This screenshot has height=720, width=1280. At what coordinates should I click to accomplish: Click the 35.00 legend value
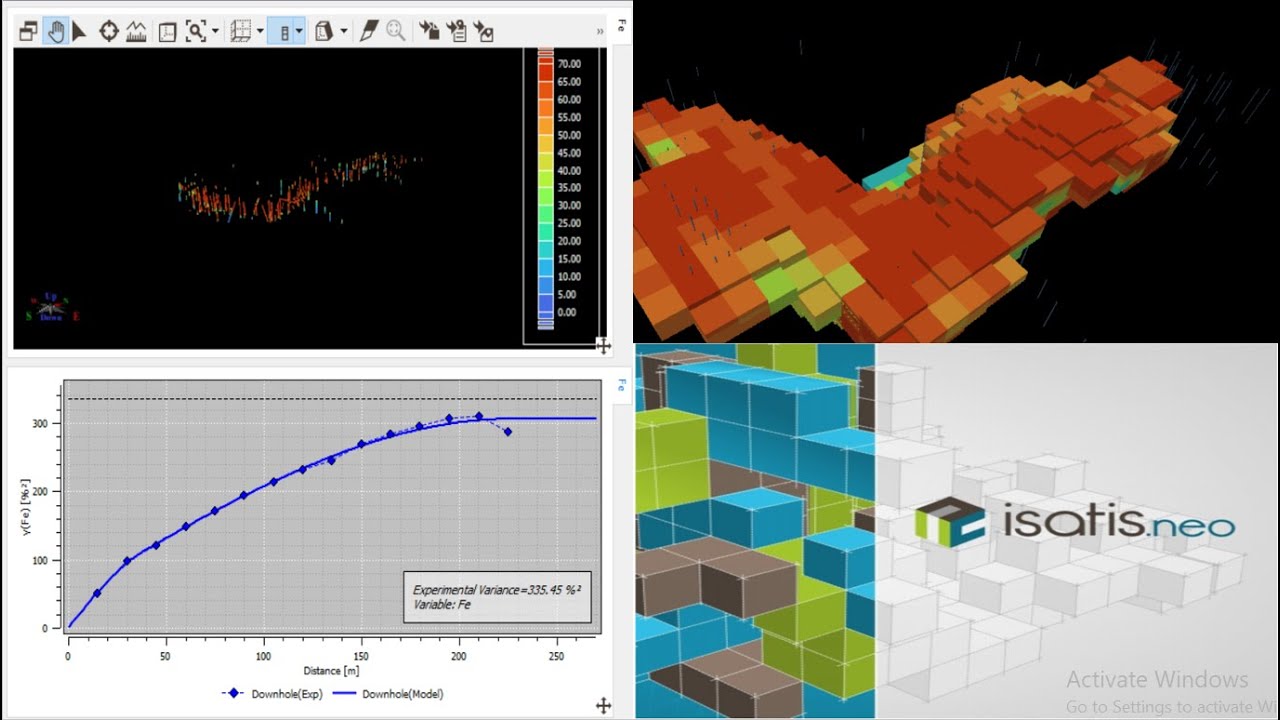click(x=568, y=188)
